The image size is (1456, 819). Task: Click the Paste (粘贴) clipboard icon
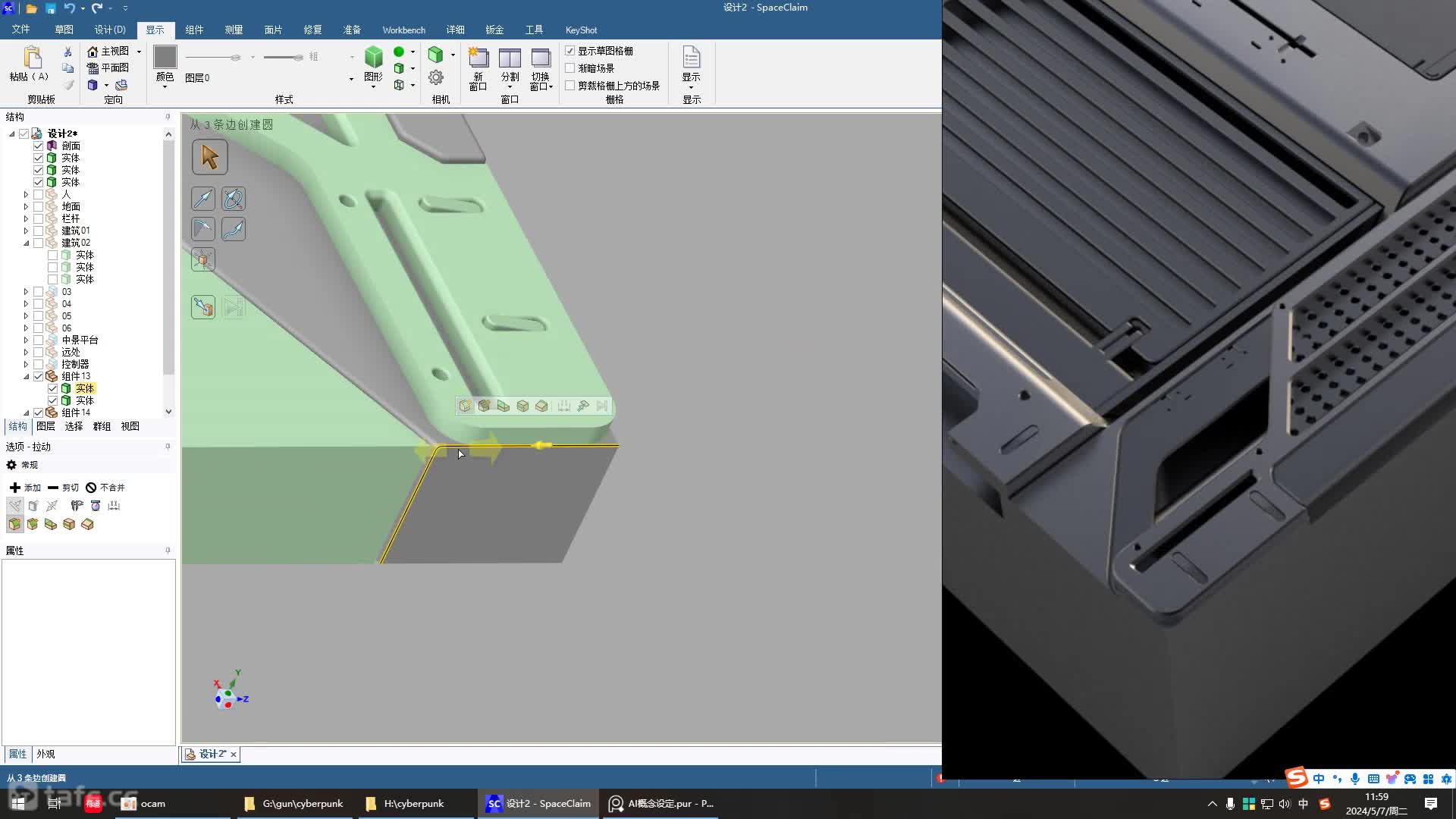click(x=32, y=58)
